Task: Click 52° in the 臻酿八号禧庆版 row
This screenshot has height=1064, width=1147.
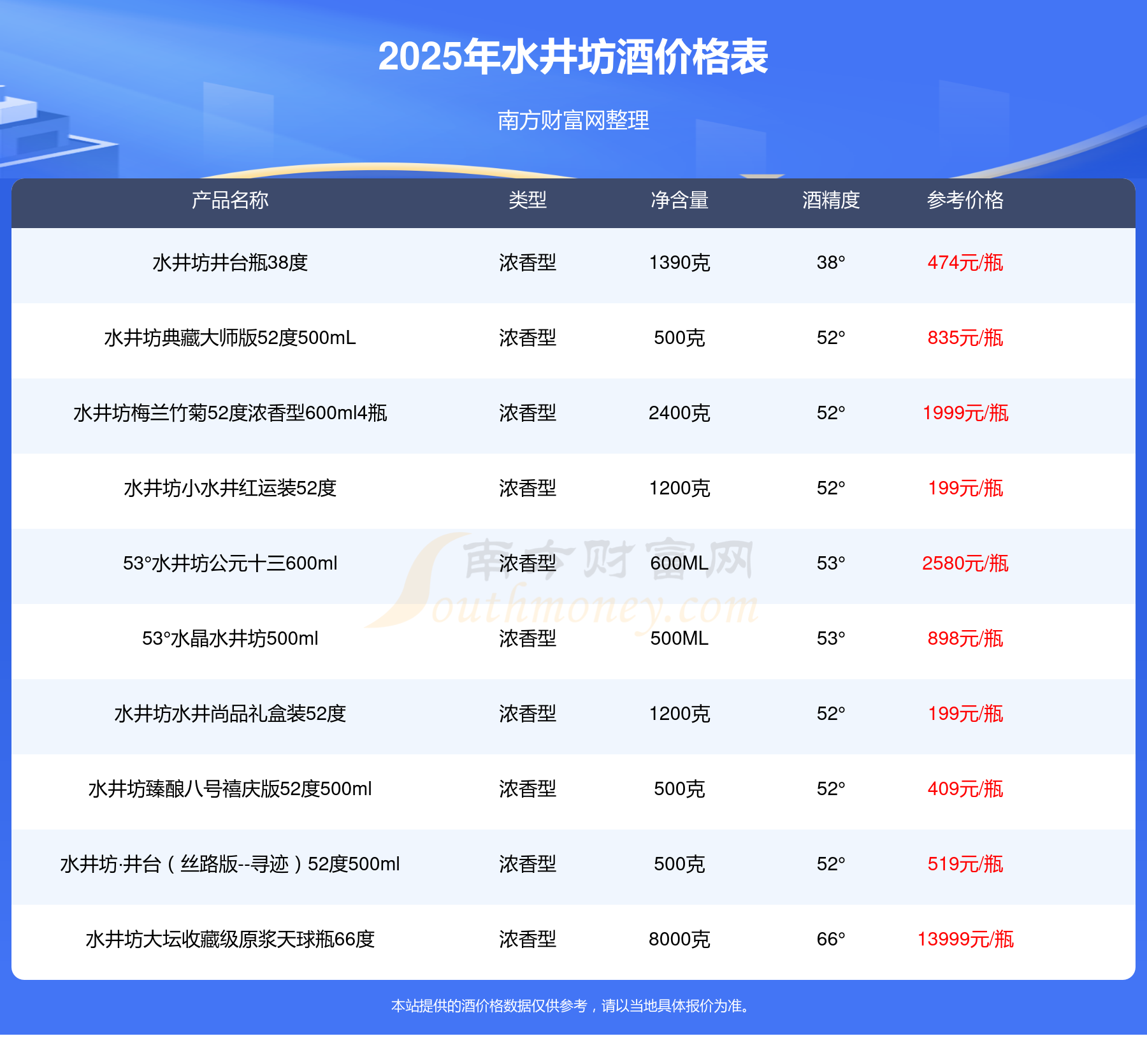Action: pos(831,789)
